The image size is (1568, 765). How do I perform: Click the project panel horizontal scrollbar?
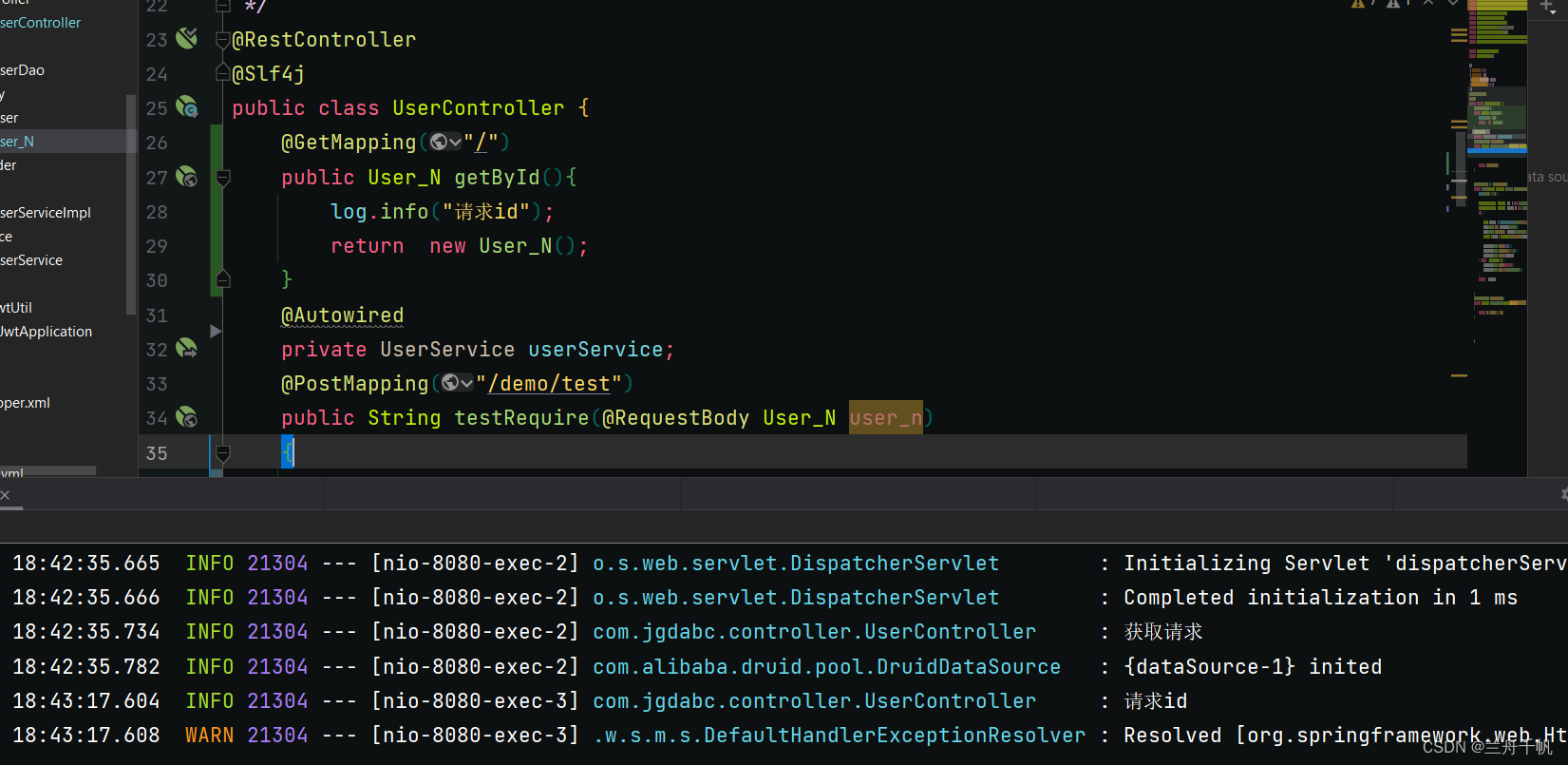click(x=47, y=470)
